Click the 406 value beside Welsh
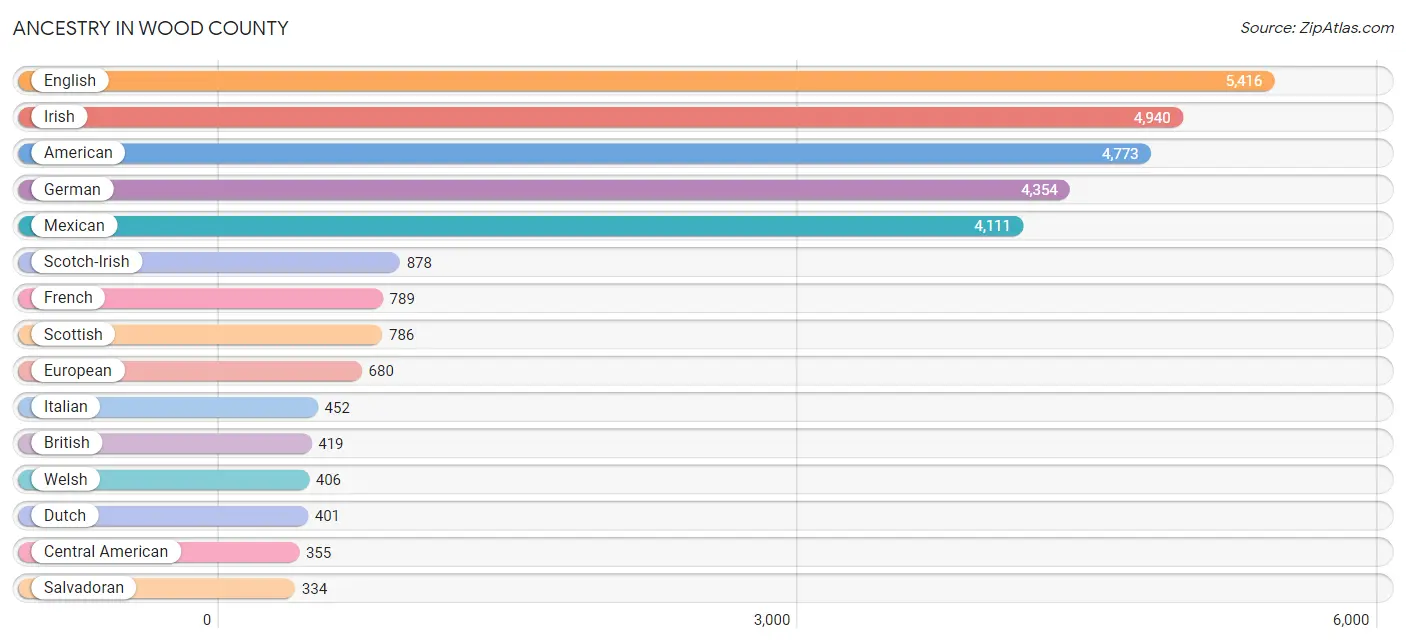This screenshot has height=644, width=1406. [328, 480]
